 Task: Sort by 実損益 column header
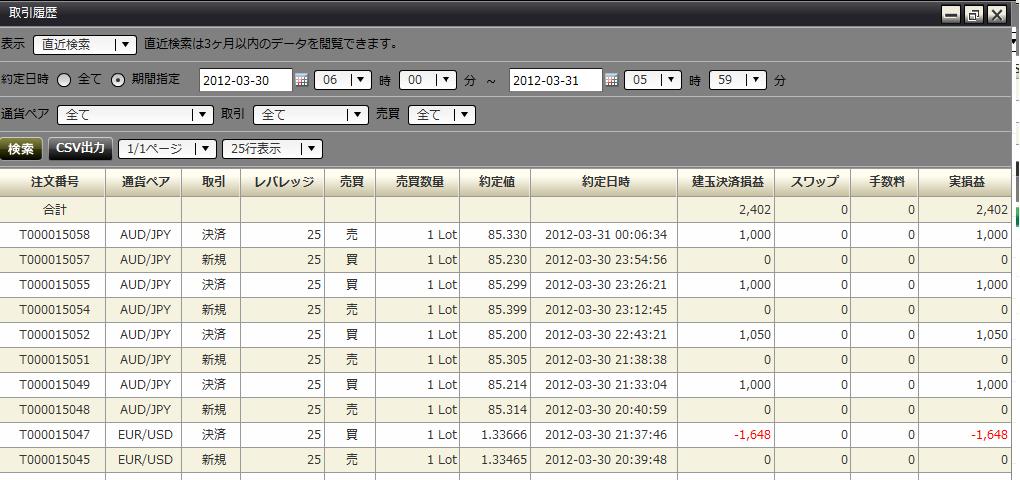coord(965,182)
